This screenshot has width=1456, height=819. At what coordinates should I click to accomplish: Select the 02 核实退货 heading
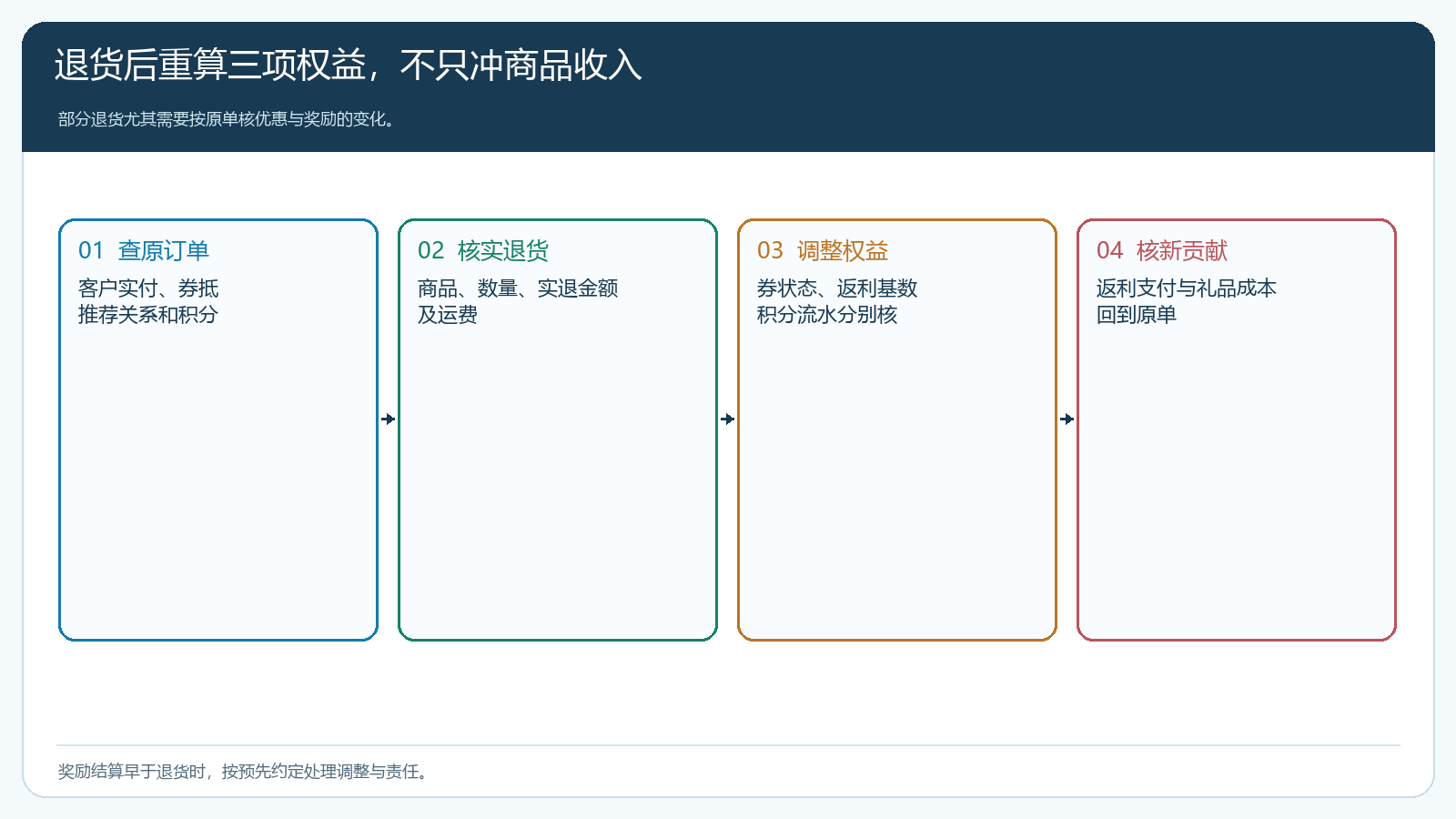coord(483,250)
